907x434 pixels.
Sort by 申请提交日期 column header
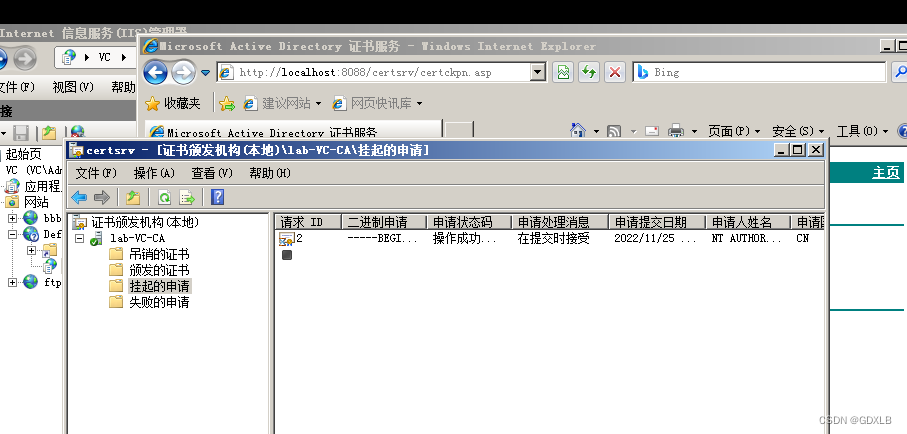[x=657, y=222]
